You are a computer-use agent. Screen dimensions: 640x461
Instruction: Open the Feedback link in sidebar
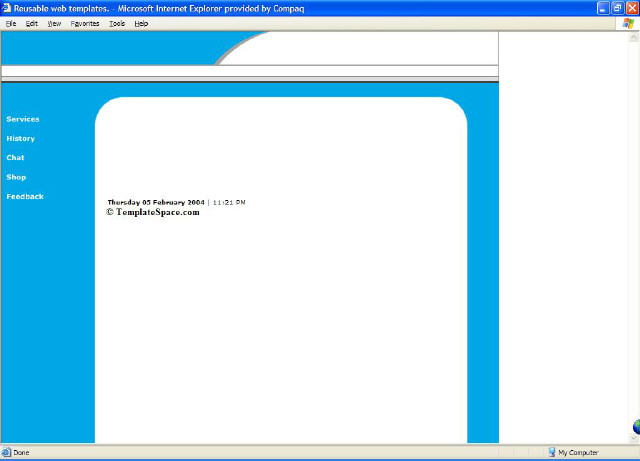(25, 196)
